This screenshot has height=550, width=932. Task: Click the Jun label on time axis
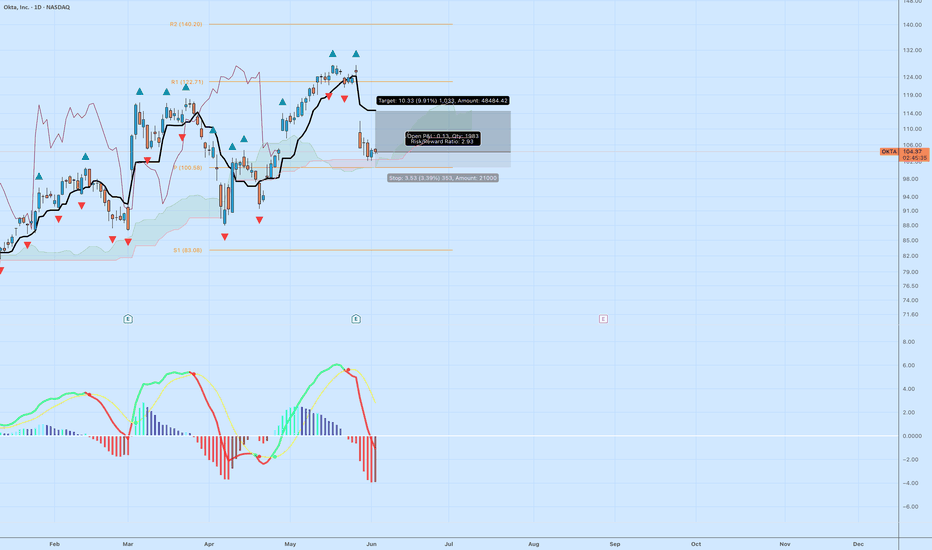click(x=371, y=544)
